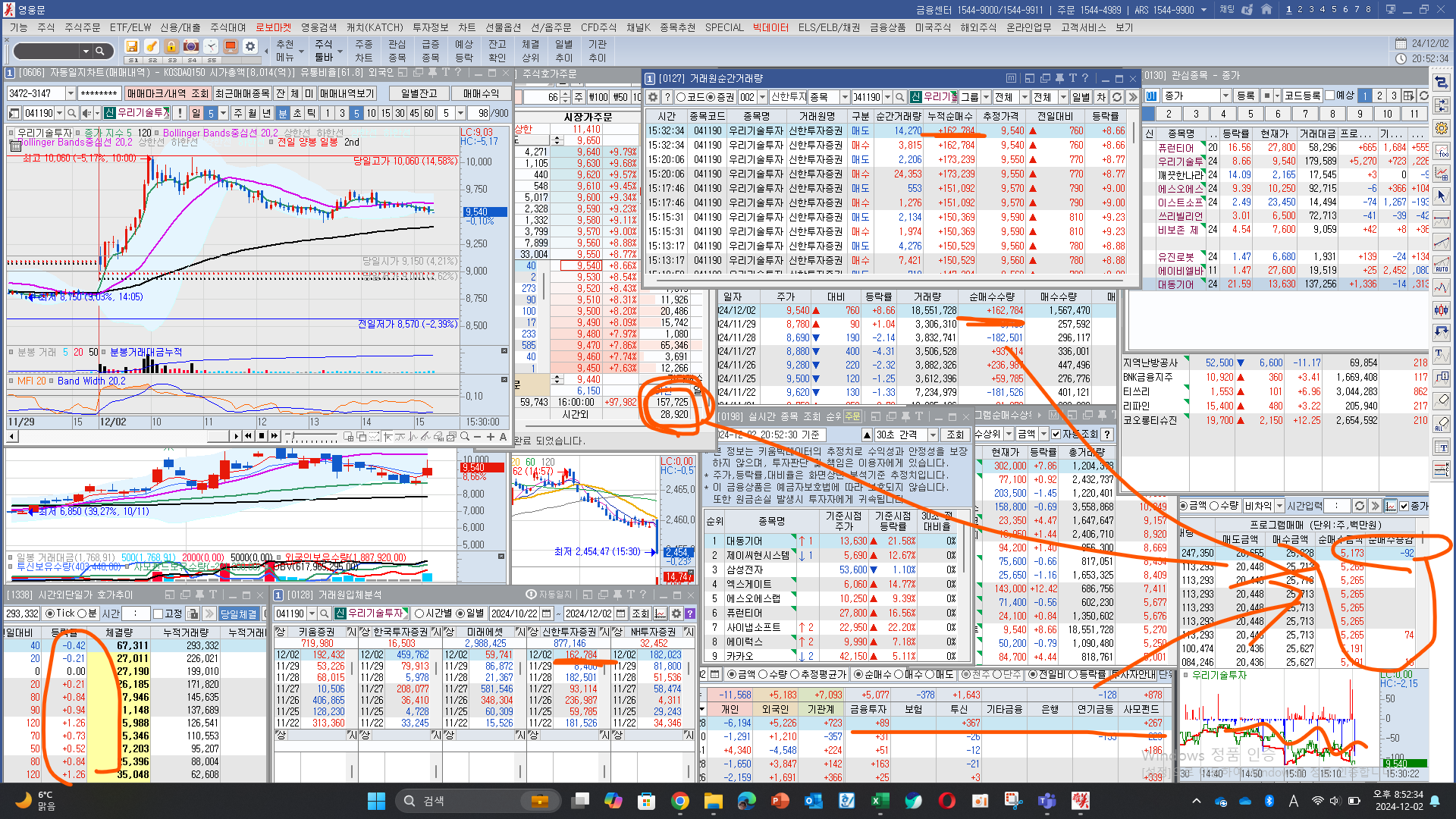
Task: Click the stock search magnifier in chart window 0606
Action: [71, 113]
